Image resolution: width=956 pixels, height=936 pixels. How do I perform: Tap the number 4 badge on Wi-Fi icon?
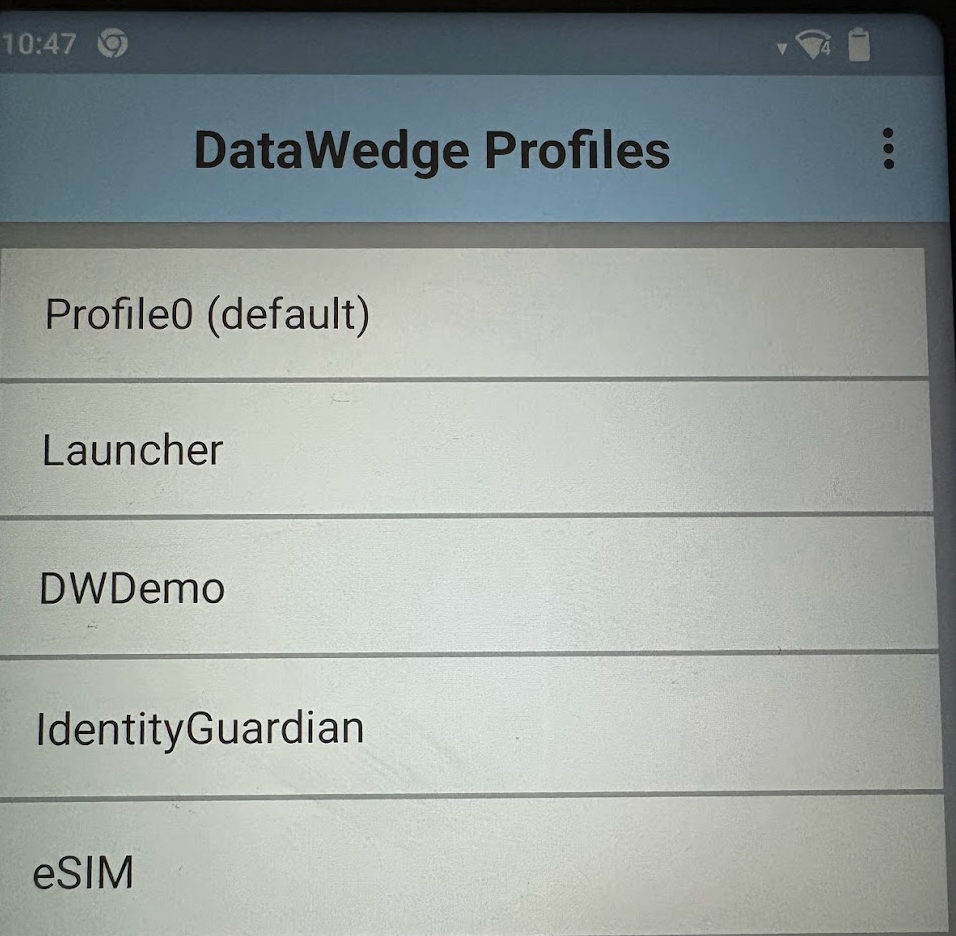tap(826, 49)
